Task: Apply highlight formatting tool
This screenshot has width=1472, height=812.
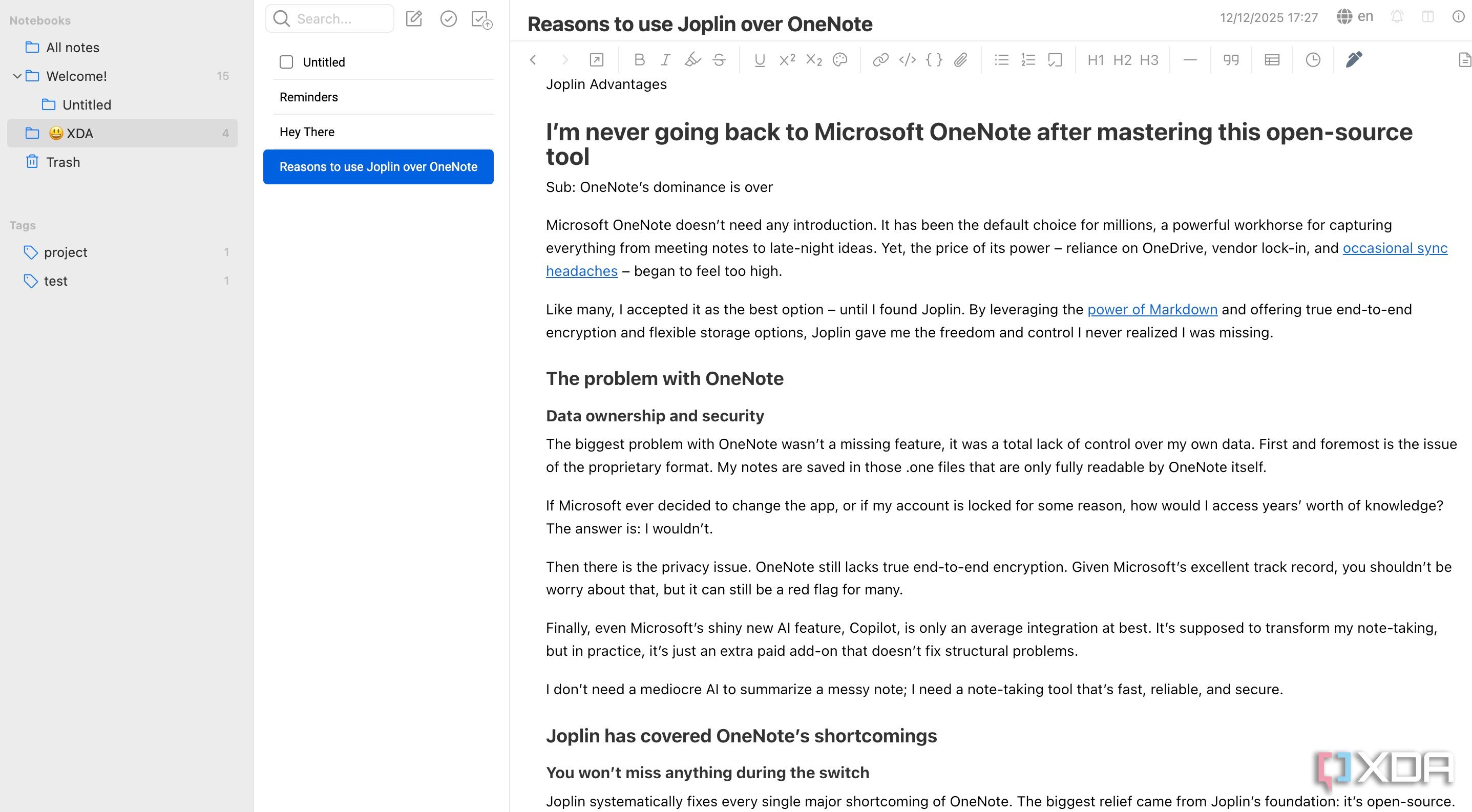Action: (x=692, y=60)
